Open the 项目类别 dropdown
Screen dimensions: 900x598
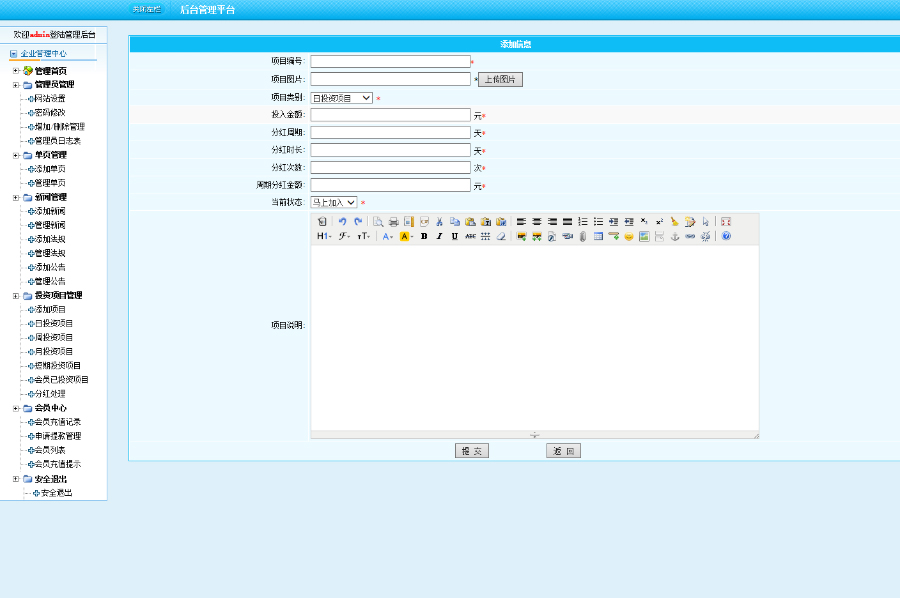click(341, 98)
